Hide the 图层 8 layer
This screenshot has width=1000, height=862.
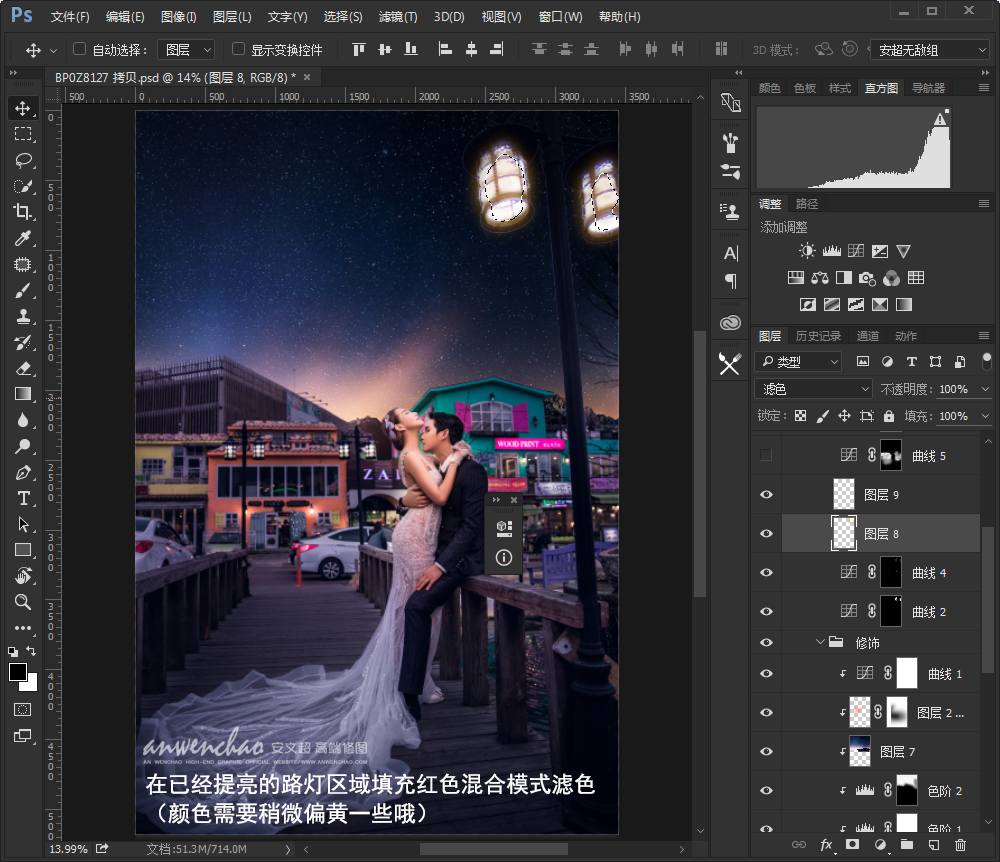click(766, 533)
